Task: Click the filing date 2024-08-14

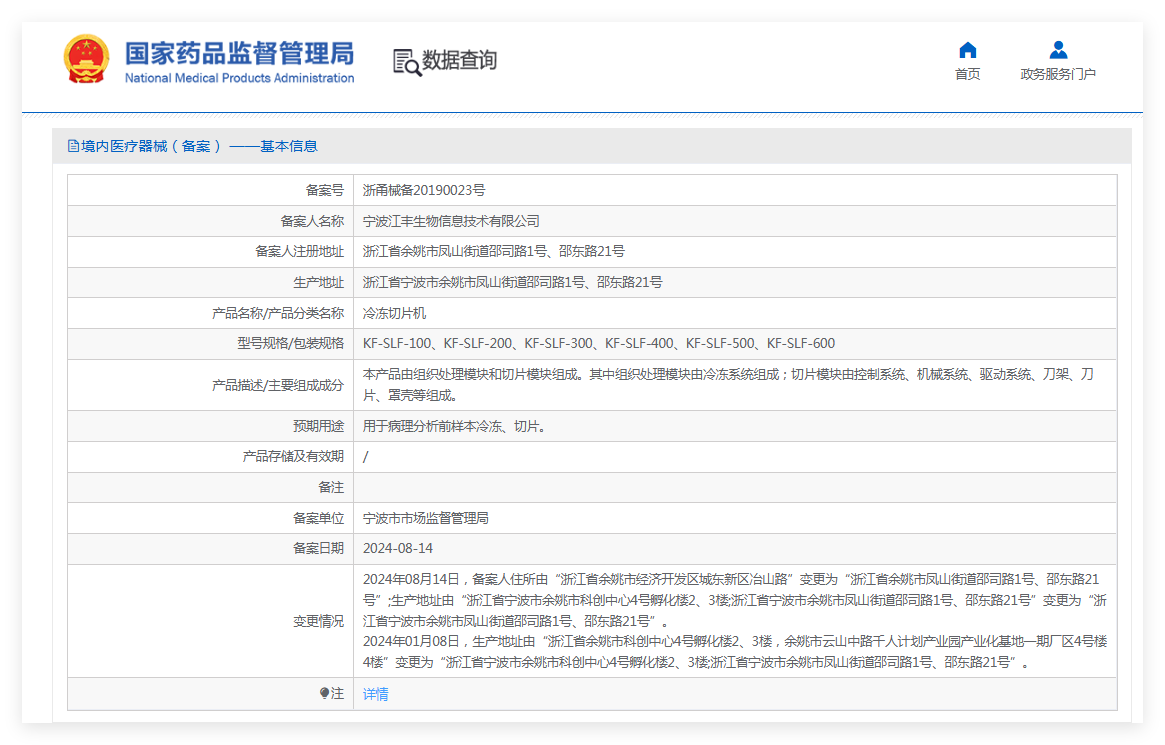Action: (x=398, y=548)
